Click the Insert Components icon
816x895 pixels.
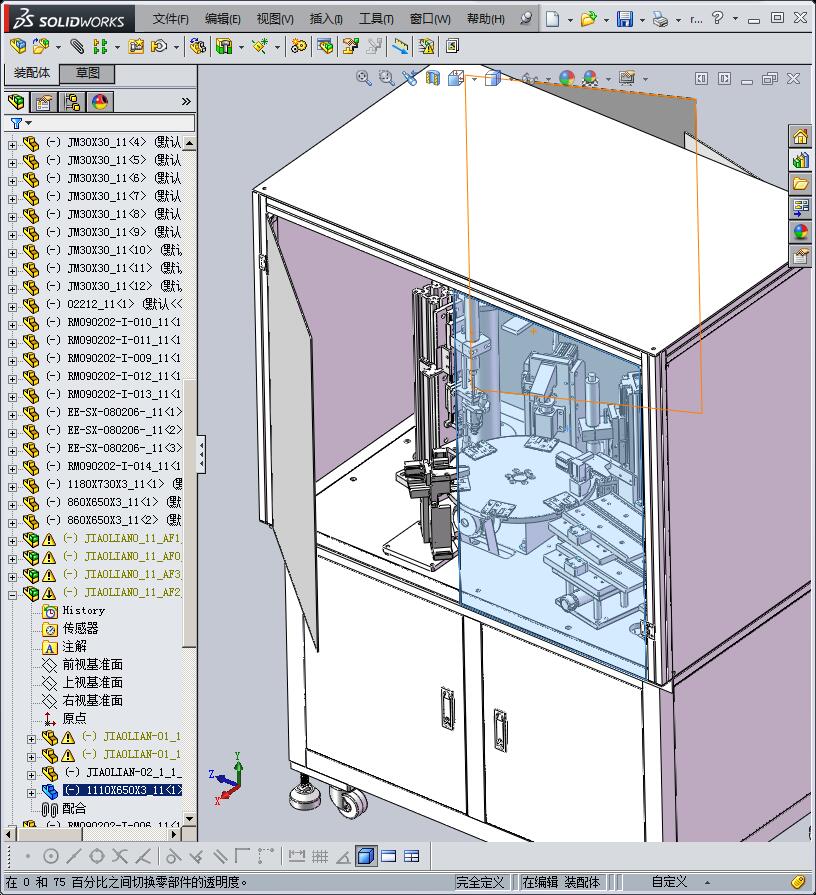click(x=41, y=46)
